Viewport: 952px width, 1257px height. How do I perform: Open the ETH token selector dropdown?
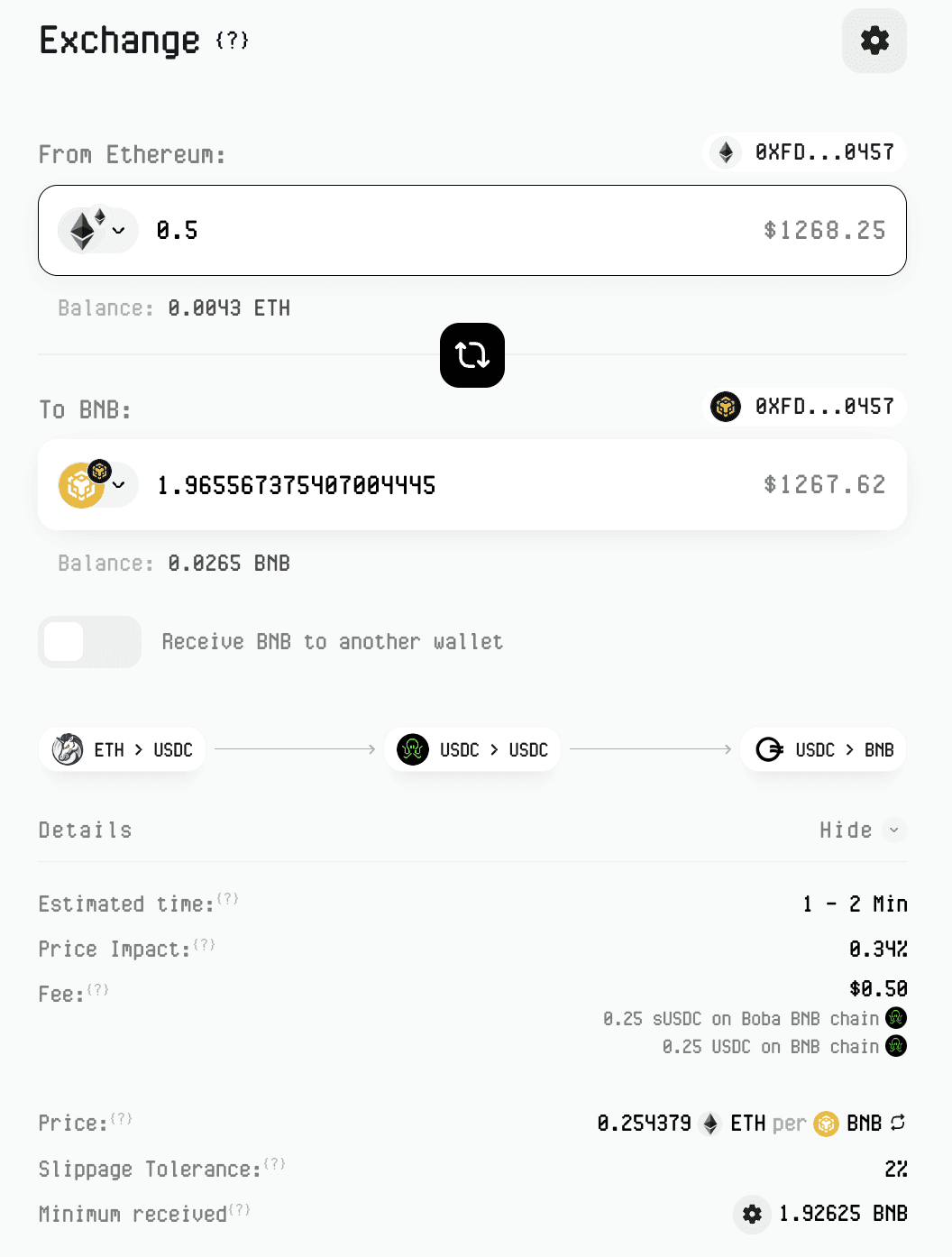pyautogui.click(x=120, y=231)
